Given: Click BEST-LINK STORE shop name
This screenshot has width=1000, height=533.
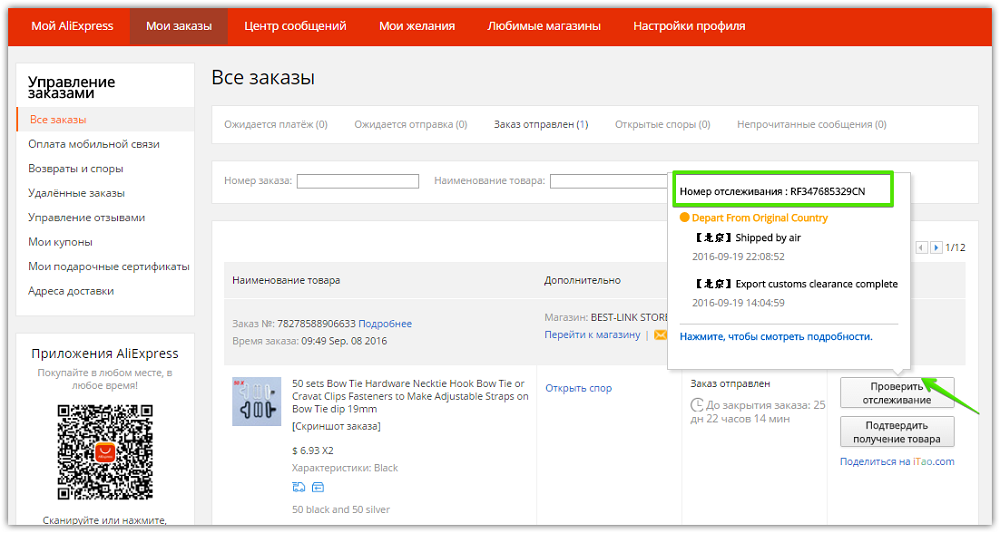Looking at the screenshot, I should 629,317.
